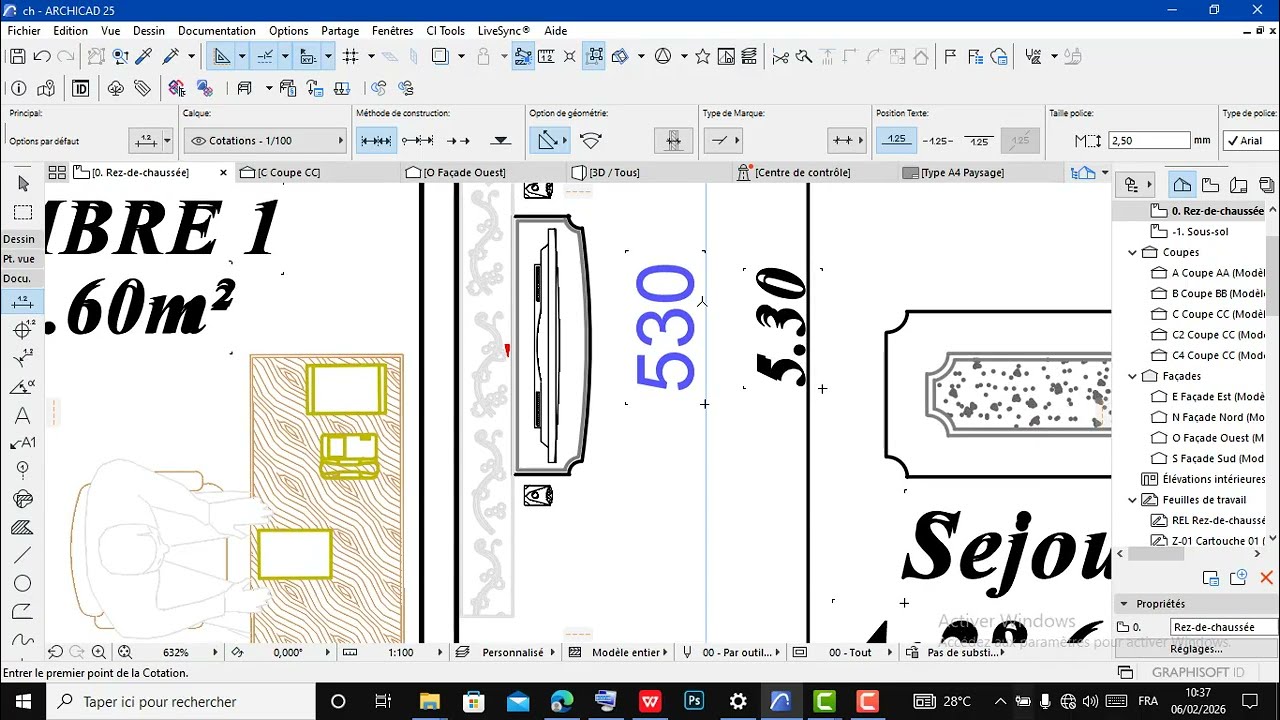Select the Marquee tool
This screenshot has width=1280, height=720.
(x=23, y=212)
